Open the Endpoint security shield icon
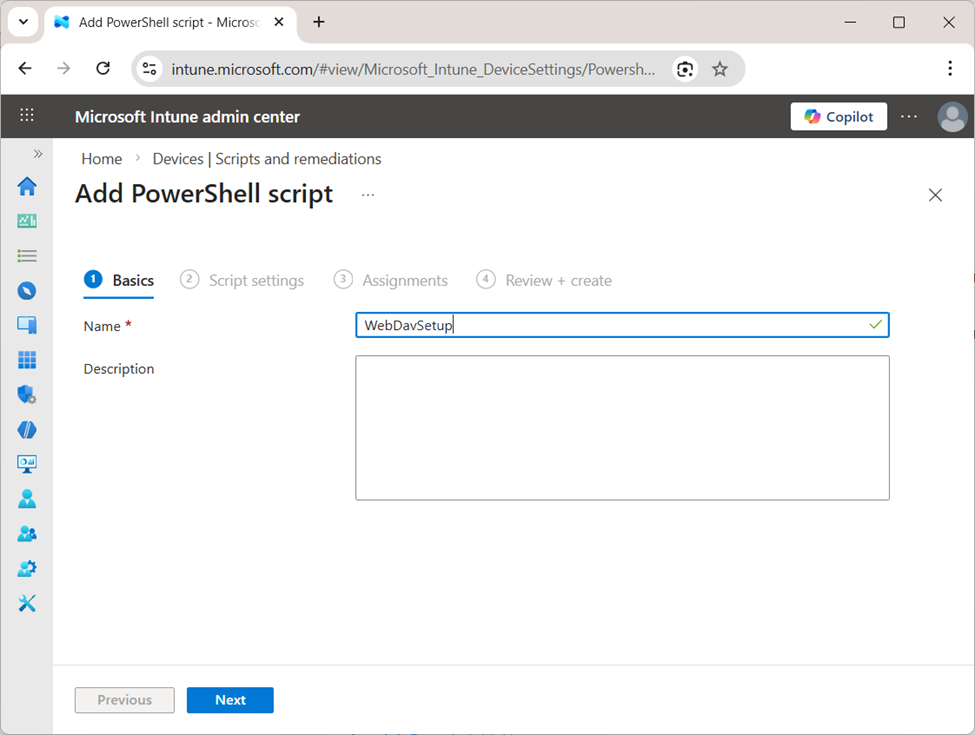Viewport: 975px width, 735px height. [x=27, y=394]
